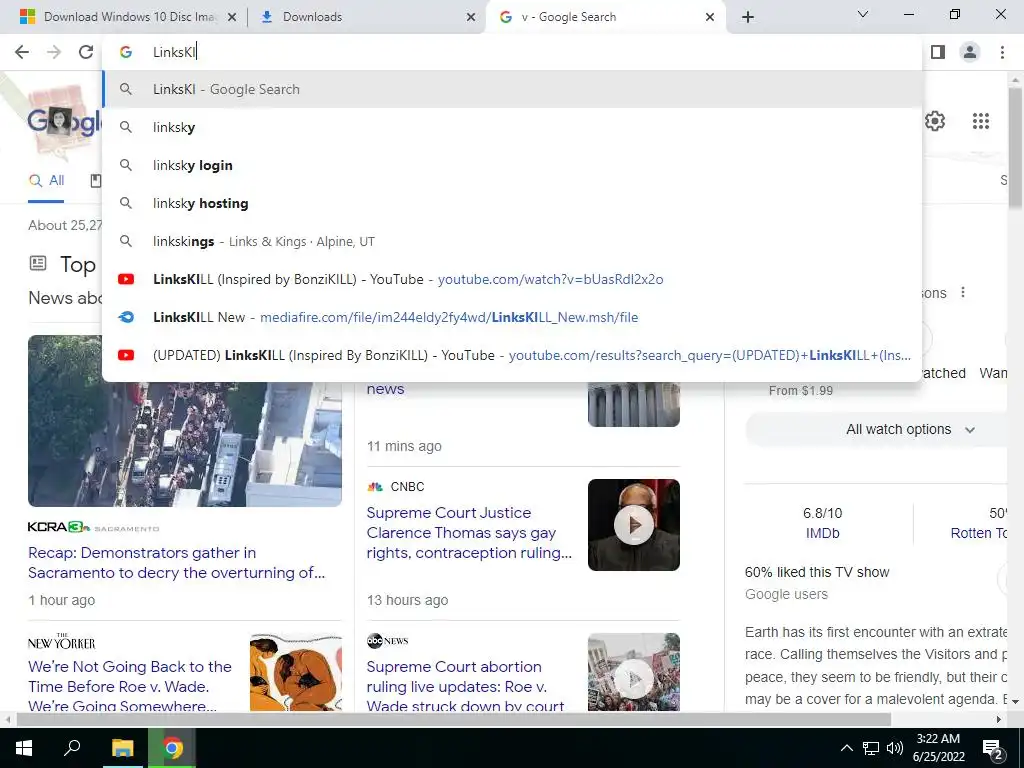Viewport: 1024px width, 768px height.
Task: Select the v - Google Search tab
Action: pos(605,17)
